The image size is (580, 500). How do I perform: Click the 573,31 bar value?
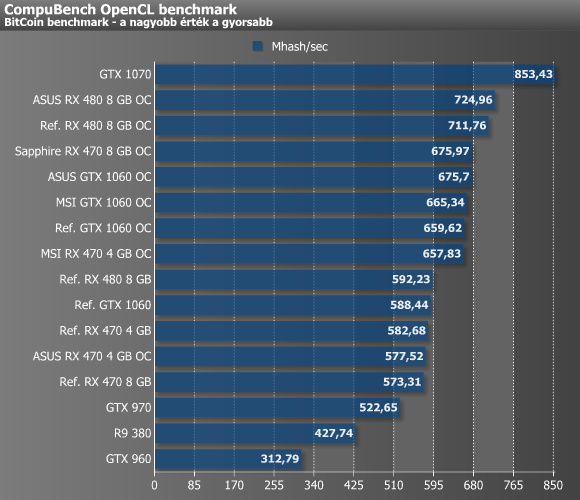click(x=402, y=382)
